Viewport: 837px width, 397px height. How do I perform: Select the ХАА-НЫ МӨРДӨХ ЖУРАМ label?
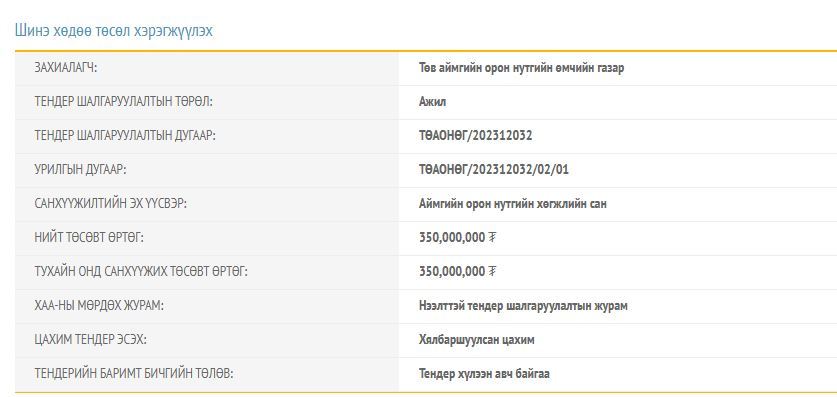coord(99,306)
